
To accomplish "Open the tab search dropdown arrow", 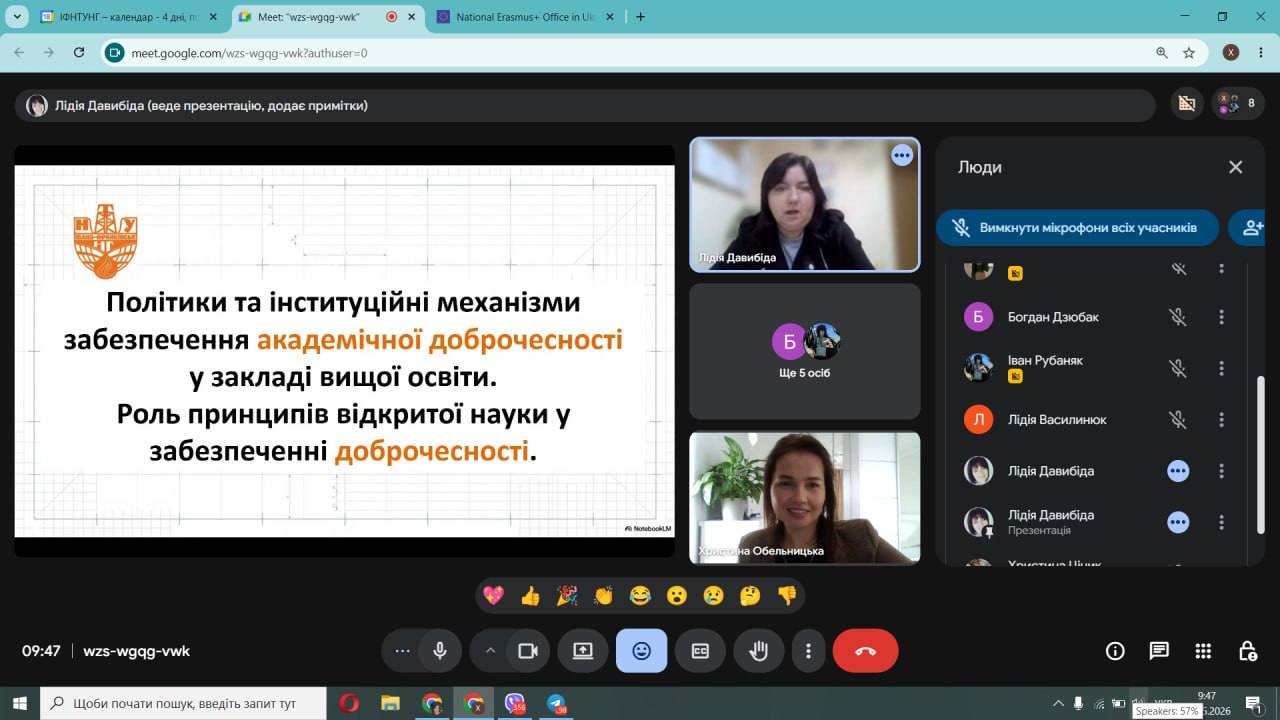I will [16, 17].
